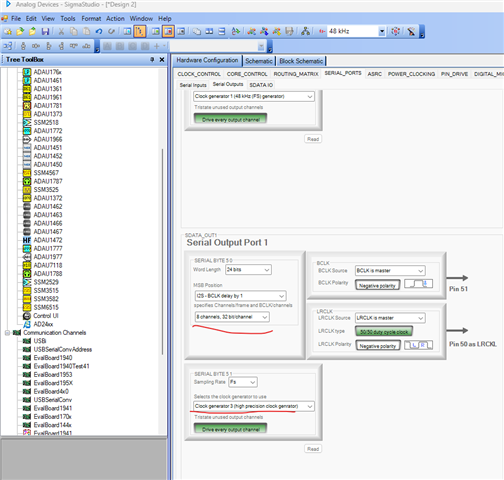The image size is (504, 480).
Task: Click the Control UI tree icon
Action: coord(27,316)
